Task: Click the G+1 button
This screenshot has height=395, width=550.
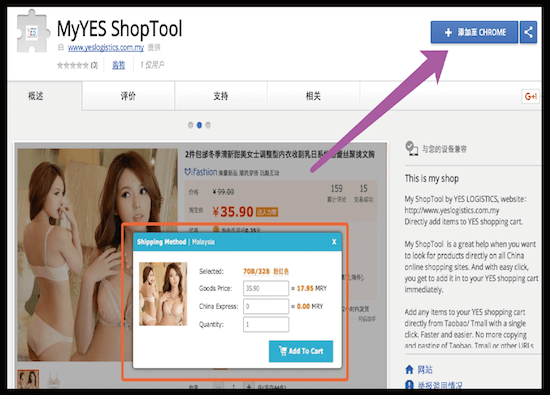Action: tap(530, 96)
